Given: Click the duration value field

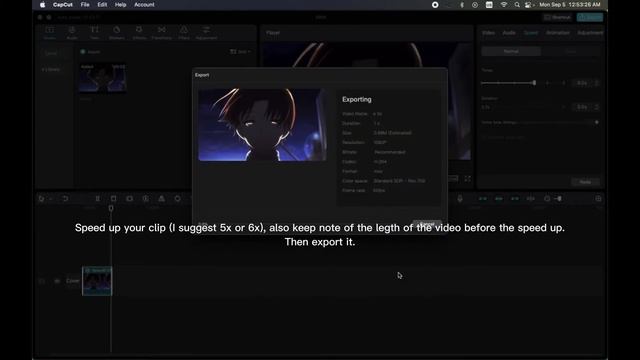Looking at the screenshot, I should click(x=582, y=107).
